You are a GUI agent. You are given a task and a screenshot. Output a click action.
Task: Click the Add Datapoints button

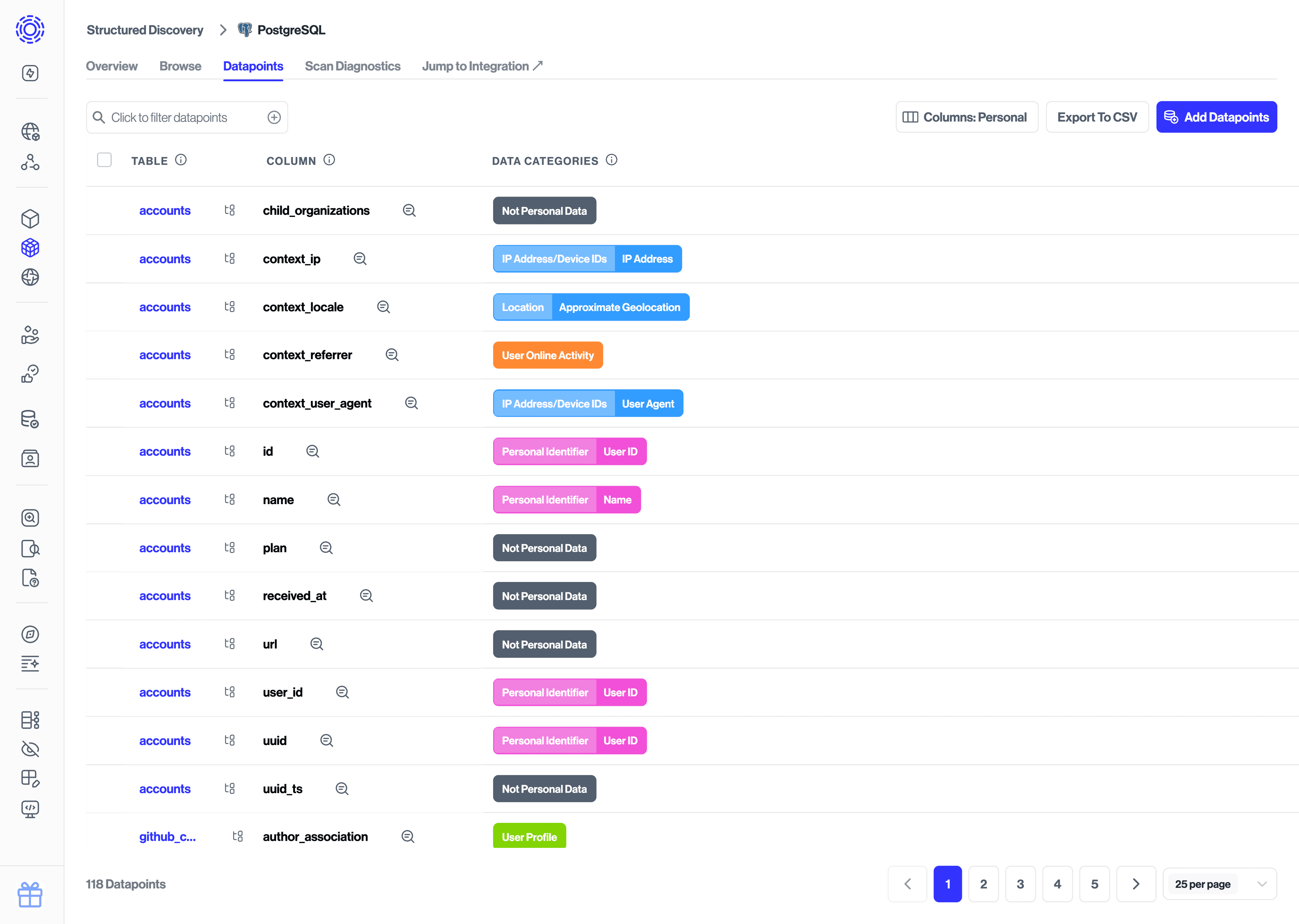tap(1216, 117)
